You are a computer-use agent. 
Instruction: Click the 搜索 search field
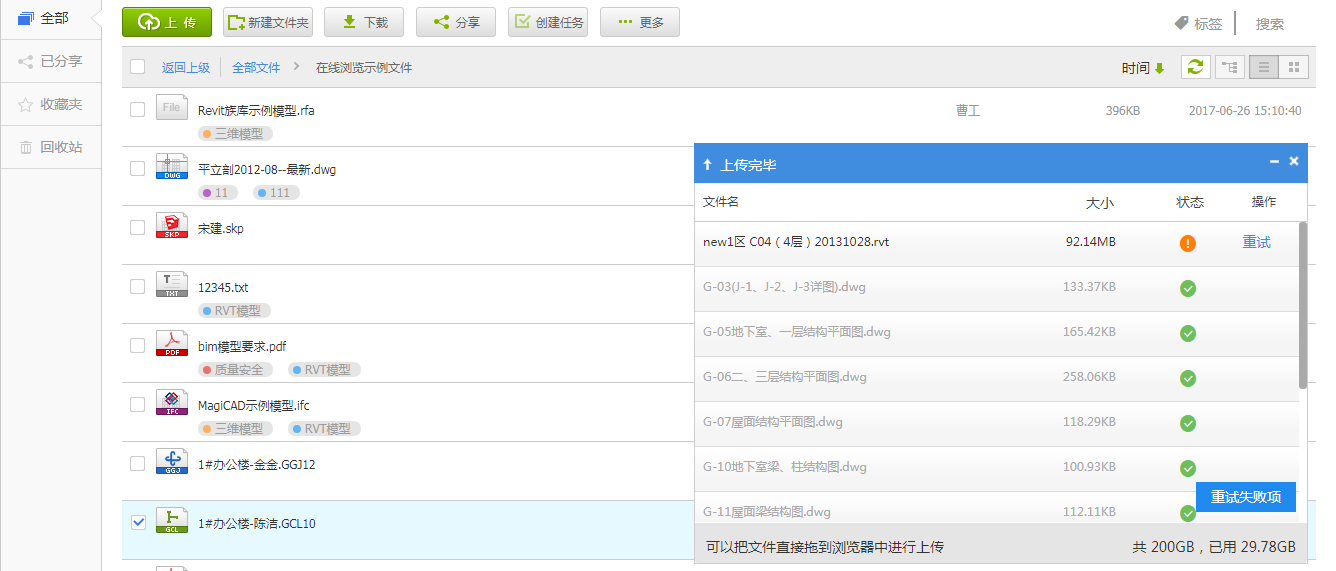pos(1270,24)
